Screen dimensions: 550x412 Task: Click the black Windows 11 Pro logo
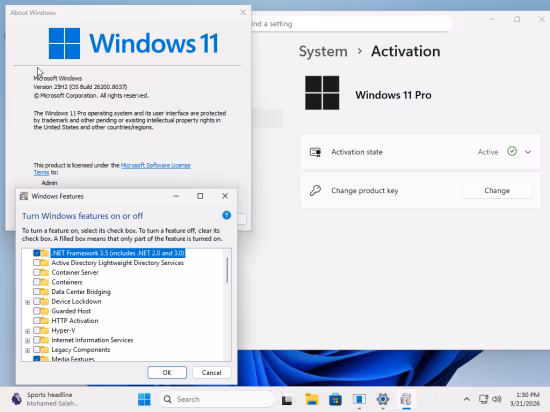click(322, 93)
